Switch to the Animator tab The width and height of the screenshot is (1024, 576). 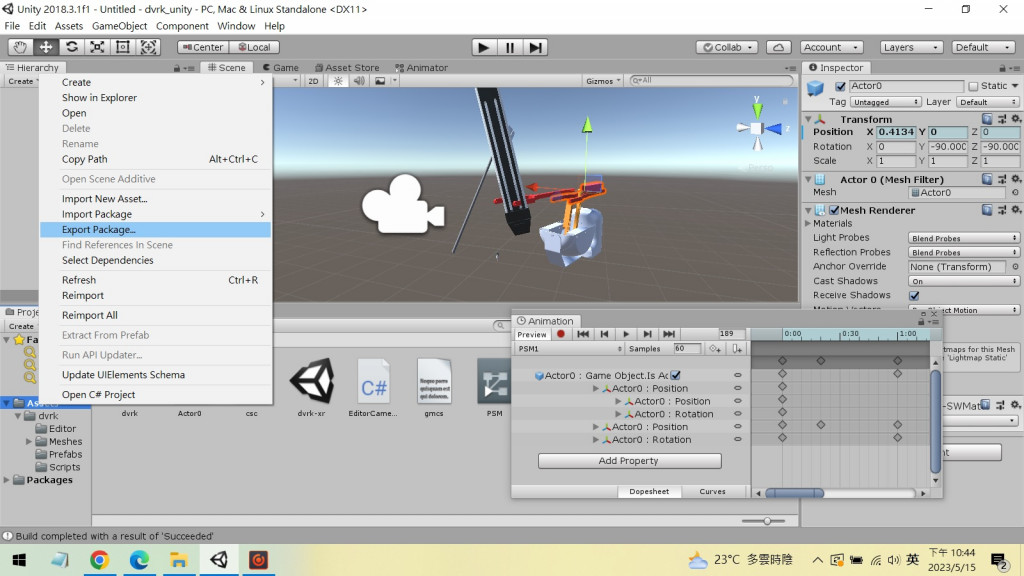pyautogui.click(x=421, y=67)
